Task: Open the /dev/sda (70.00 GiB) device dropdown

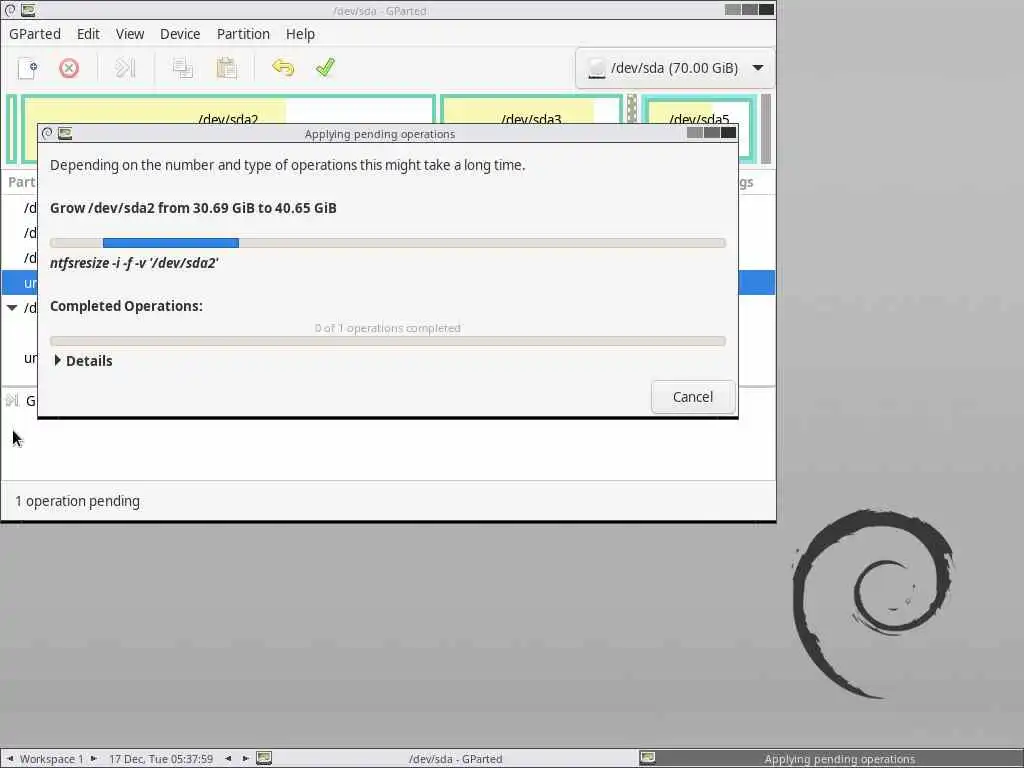Action: coord(675,68)
